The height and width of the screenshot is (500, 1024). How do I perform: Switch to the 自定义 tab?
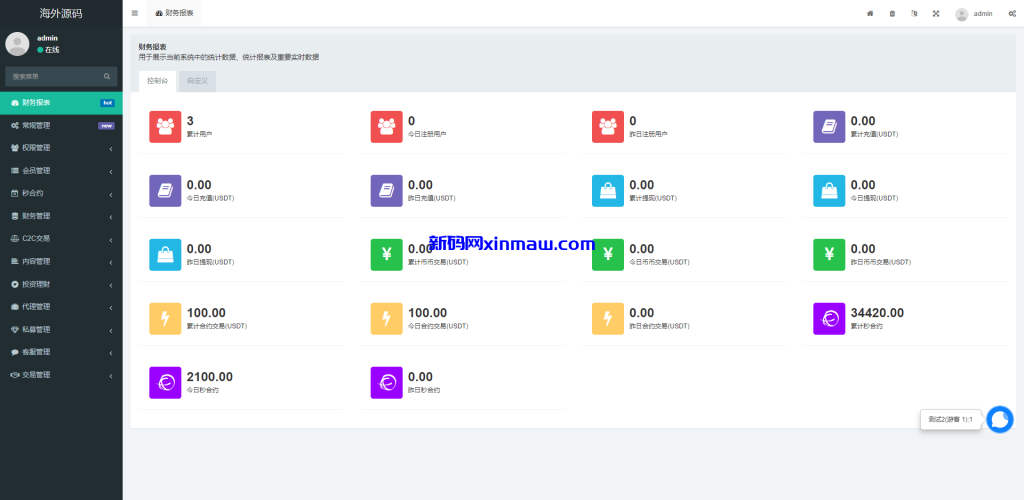tap(197, 81)
